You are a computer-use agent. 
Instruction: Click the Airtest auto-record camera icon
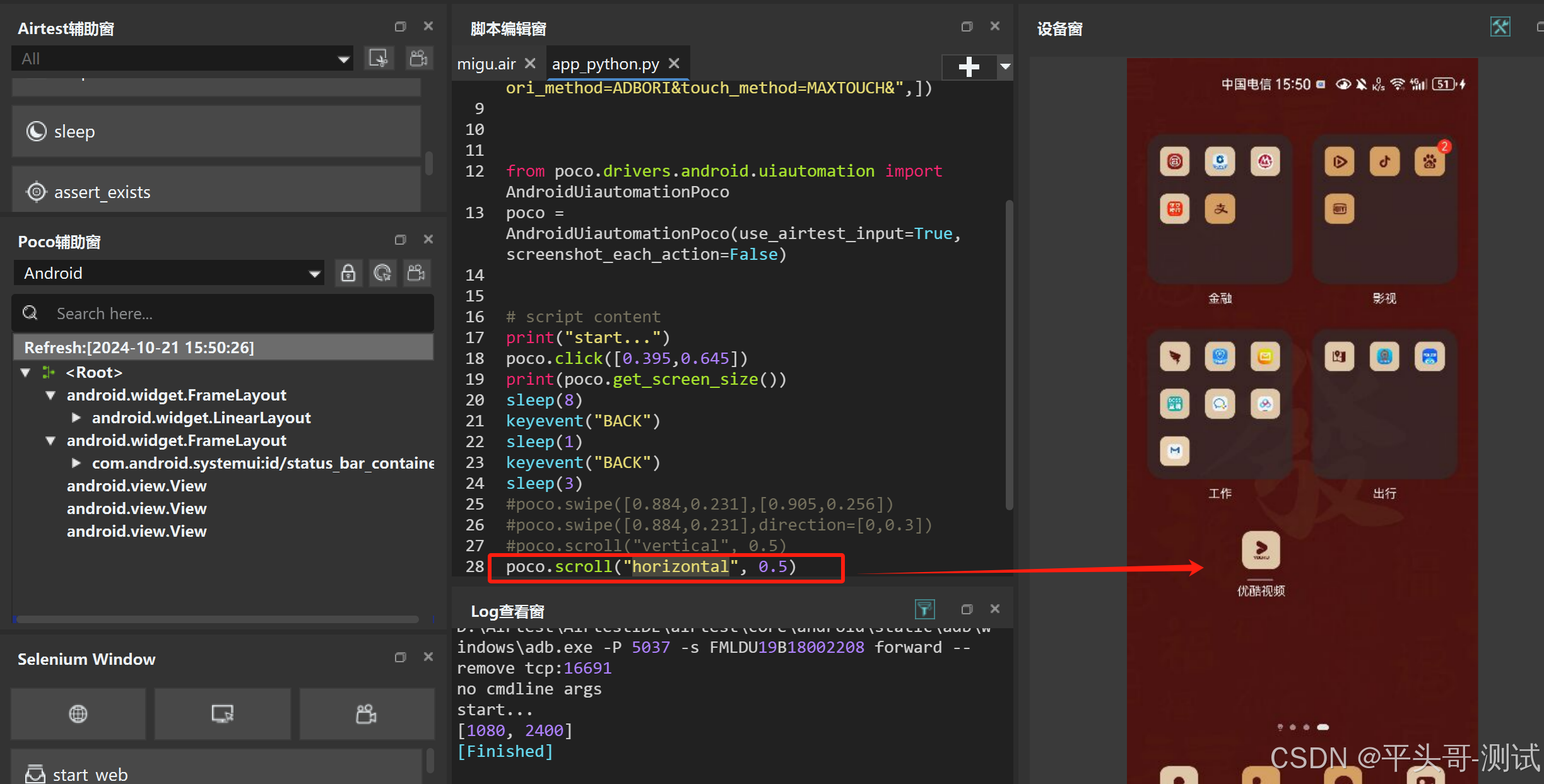[419, 59]
